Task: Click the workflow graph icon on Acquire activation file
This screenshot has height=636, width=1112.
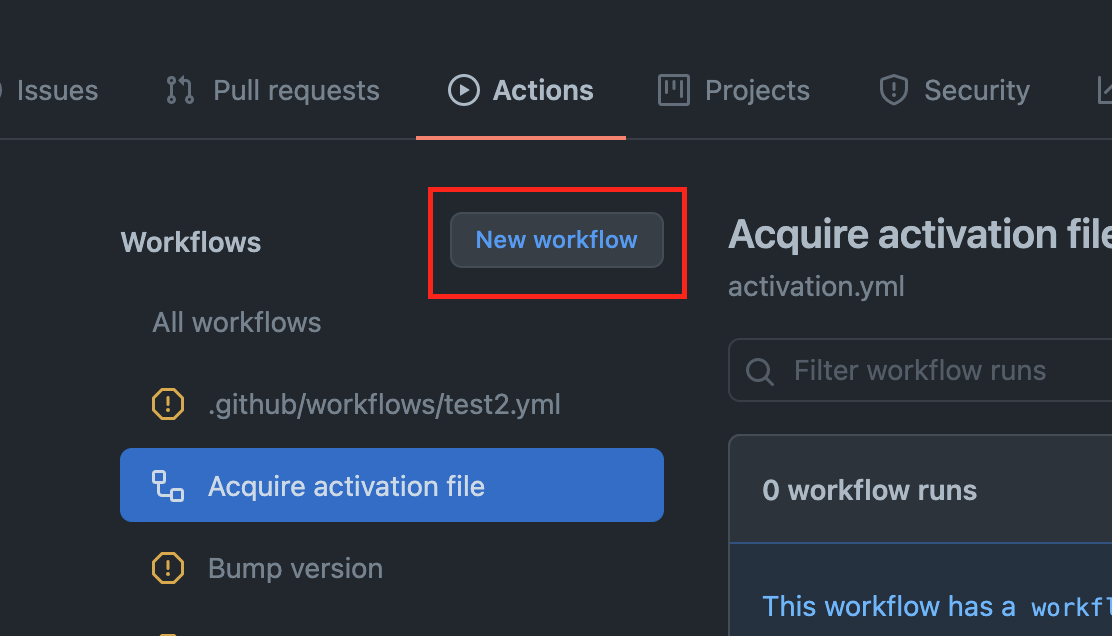Action: coord(168,486)
